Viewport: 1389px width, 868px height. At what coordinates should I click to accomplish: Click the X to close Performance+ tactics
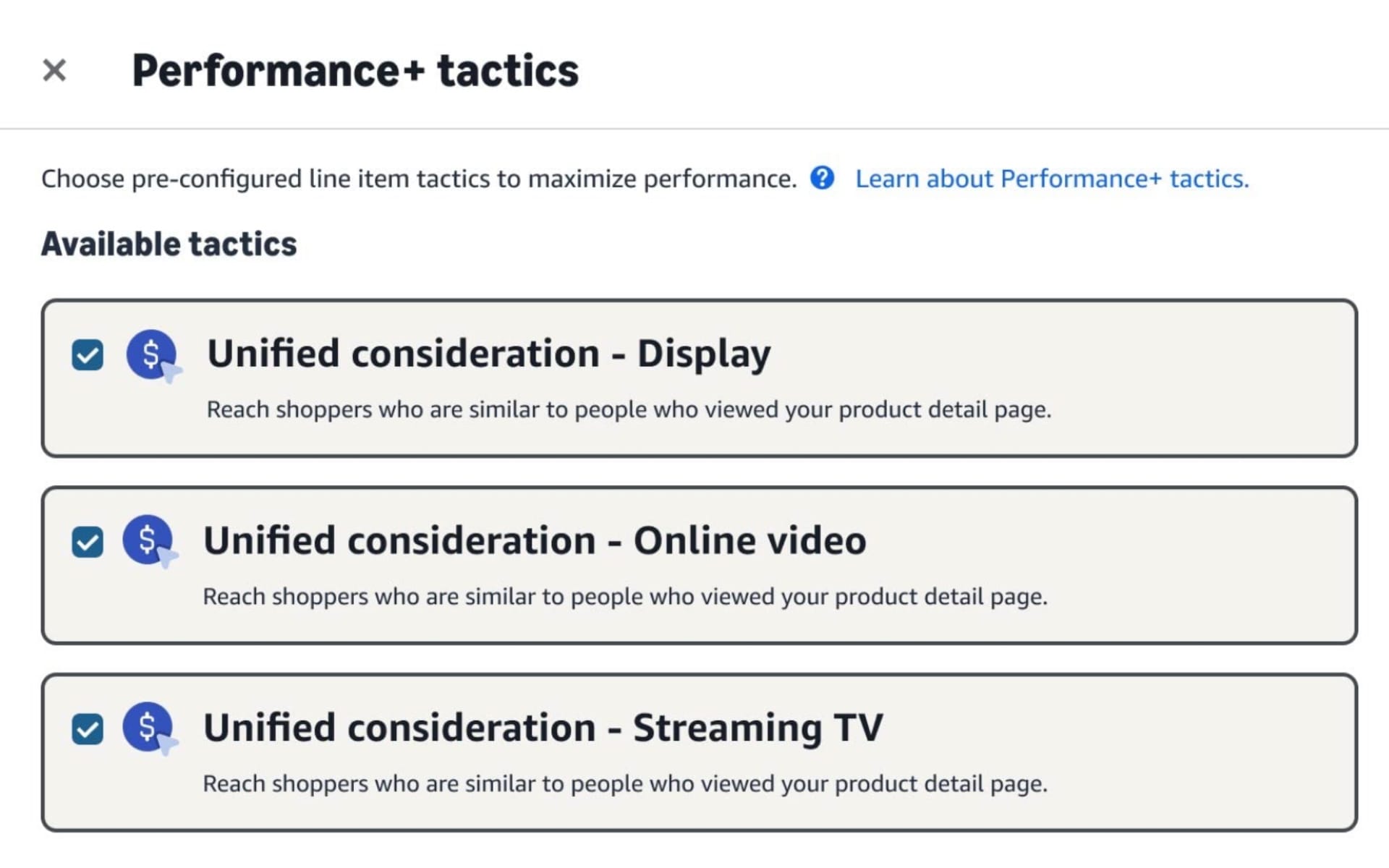coord(54,69)
